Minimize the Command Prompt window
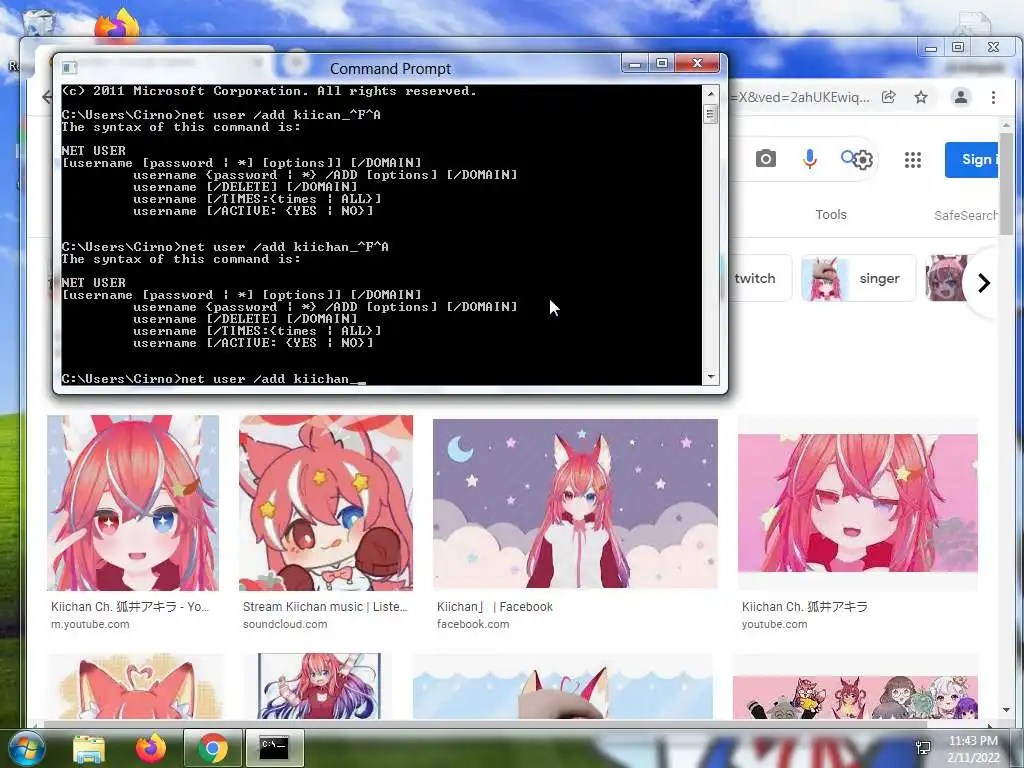The image size is (1024, 768). (x=634, y=63)
